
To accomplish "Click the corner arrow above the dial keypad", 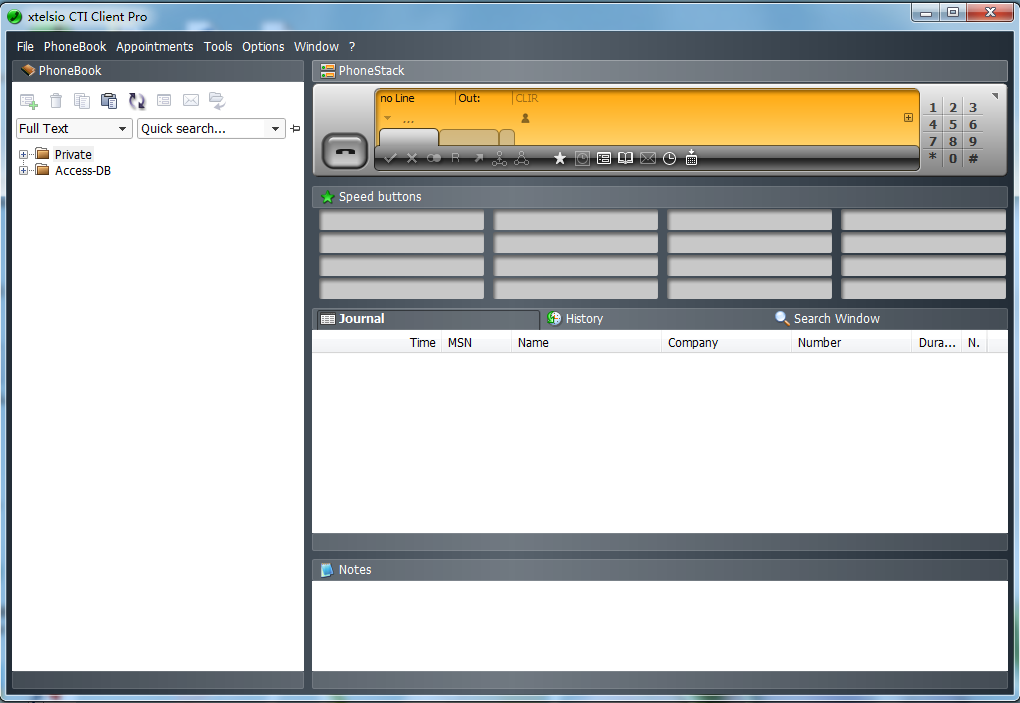I will 995,96.
